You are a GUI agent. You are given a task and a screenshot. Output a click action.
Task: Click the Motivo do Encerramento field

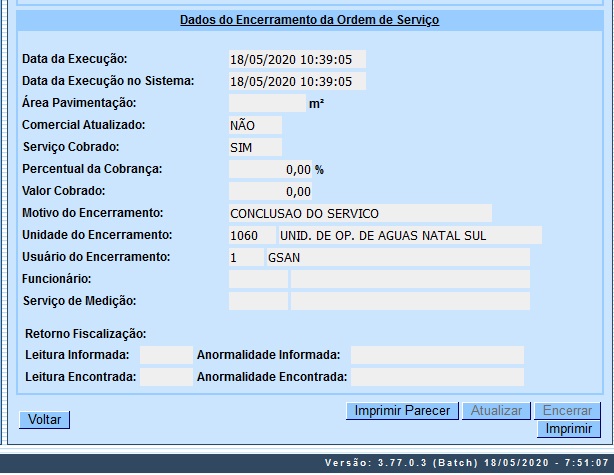(x=360, y=213)
